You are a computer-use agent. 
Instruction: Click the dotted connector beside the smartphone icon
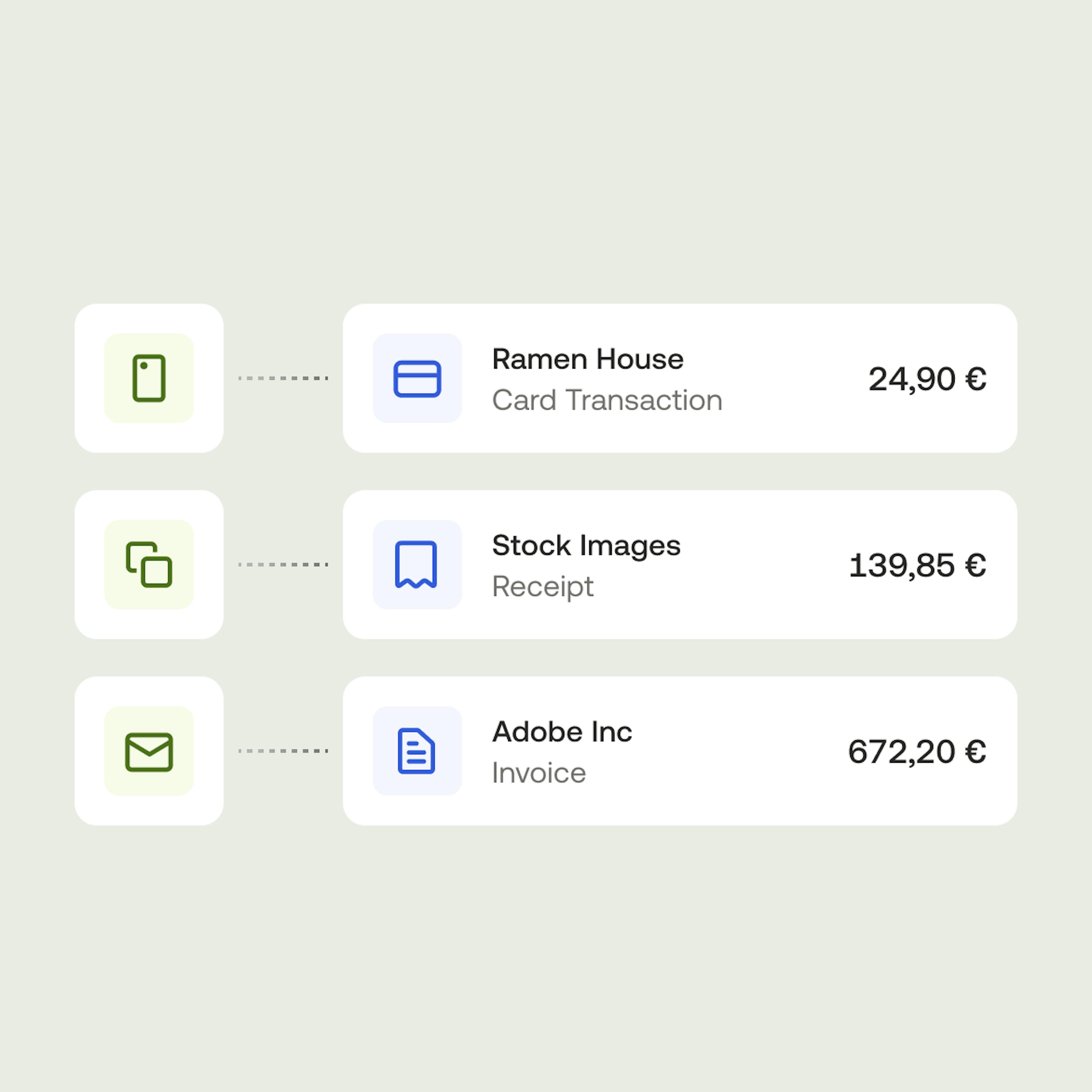283,378
